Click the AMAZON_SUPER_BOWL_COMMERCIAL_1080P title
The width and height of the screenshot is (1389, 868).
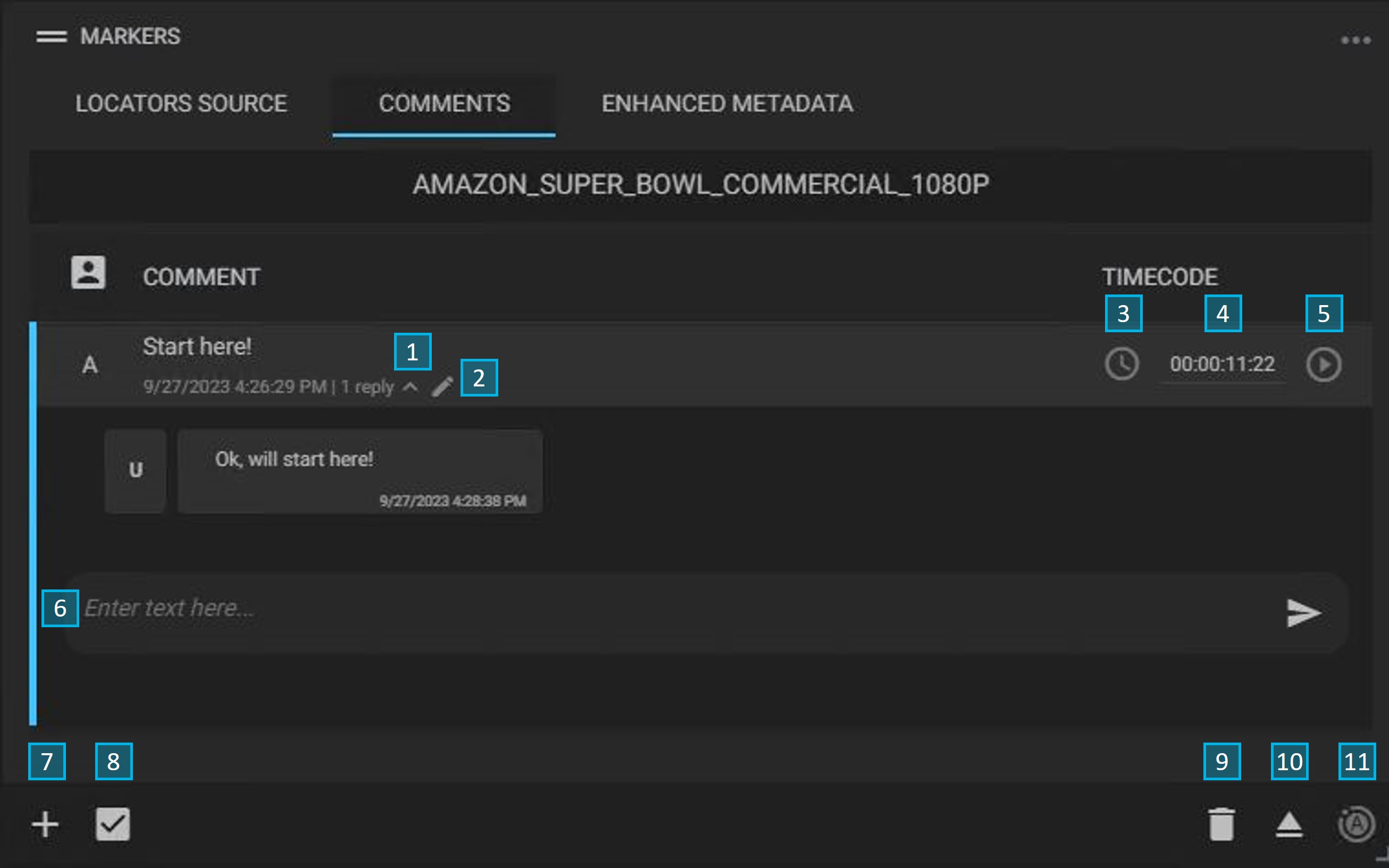[700, 185]
